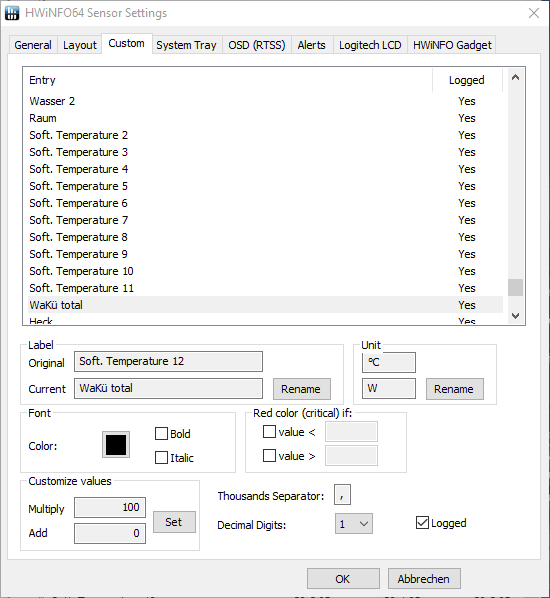Select Soft. Temperature 11 in the list
This screenshot has height=598, width=550.
[x=265, y=288]
